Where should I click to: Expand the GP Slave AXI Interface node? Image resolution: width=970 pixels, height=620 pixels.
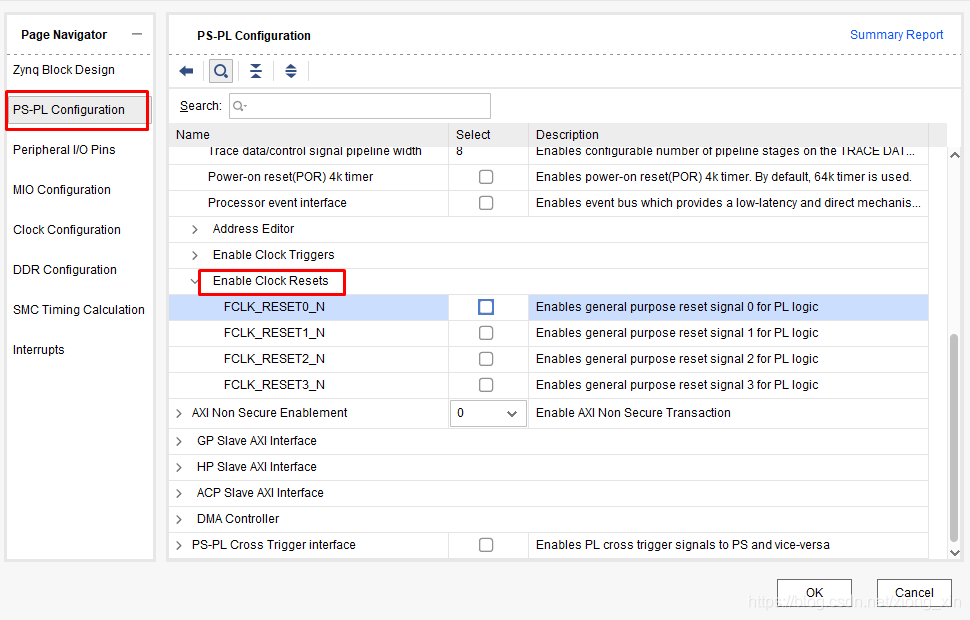[179, 441]
